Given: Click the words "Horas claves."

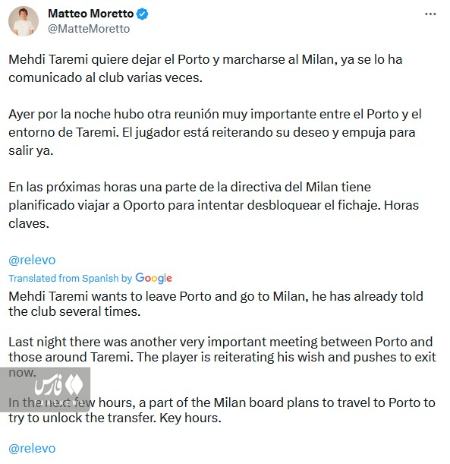Looking at the screenshot, I should click(x=213, y=214).
